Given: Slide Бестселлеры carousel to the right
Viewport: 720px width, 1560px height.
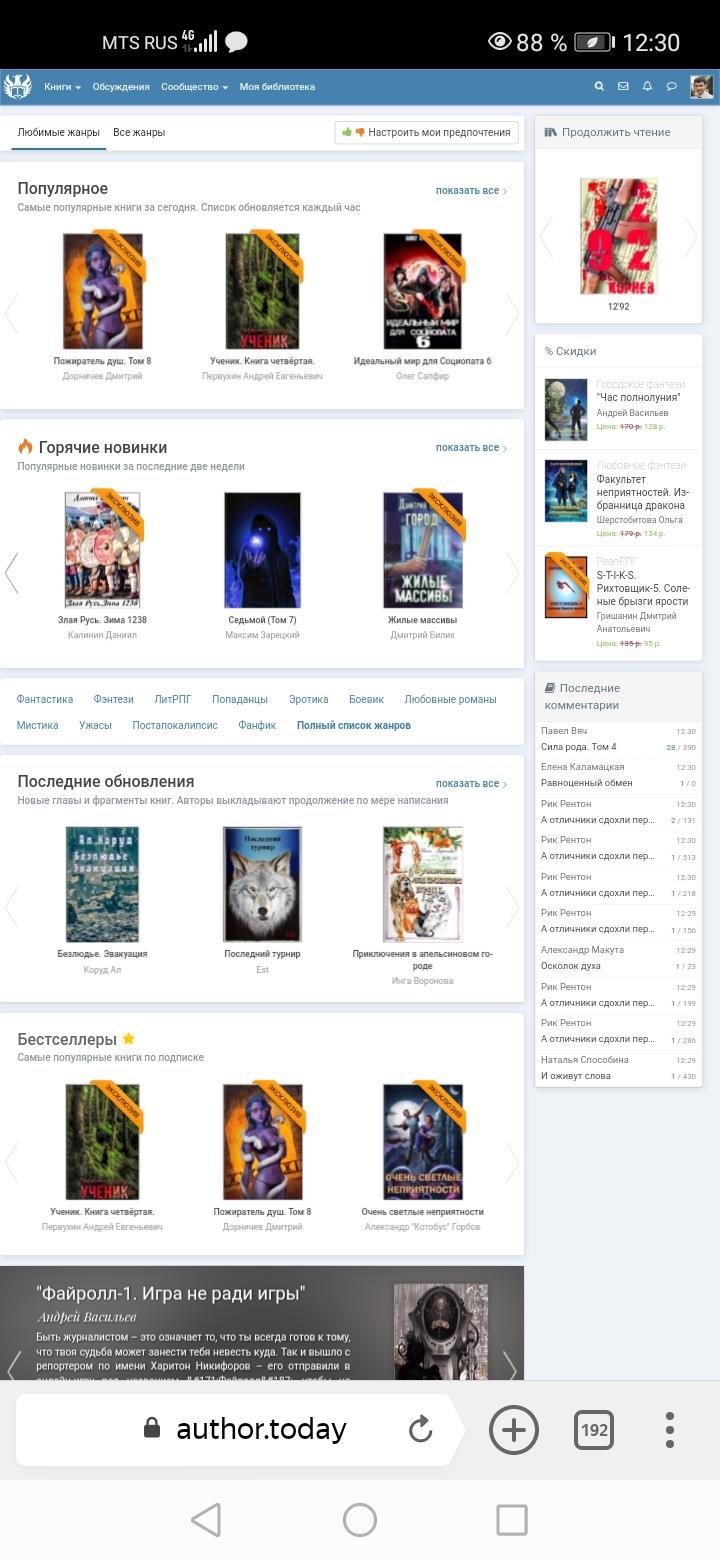Looking at the screenshot, I should point(512,1163).
